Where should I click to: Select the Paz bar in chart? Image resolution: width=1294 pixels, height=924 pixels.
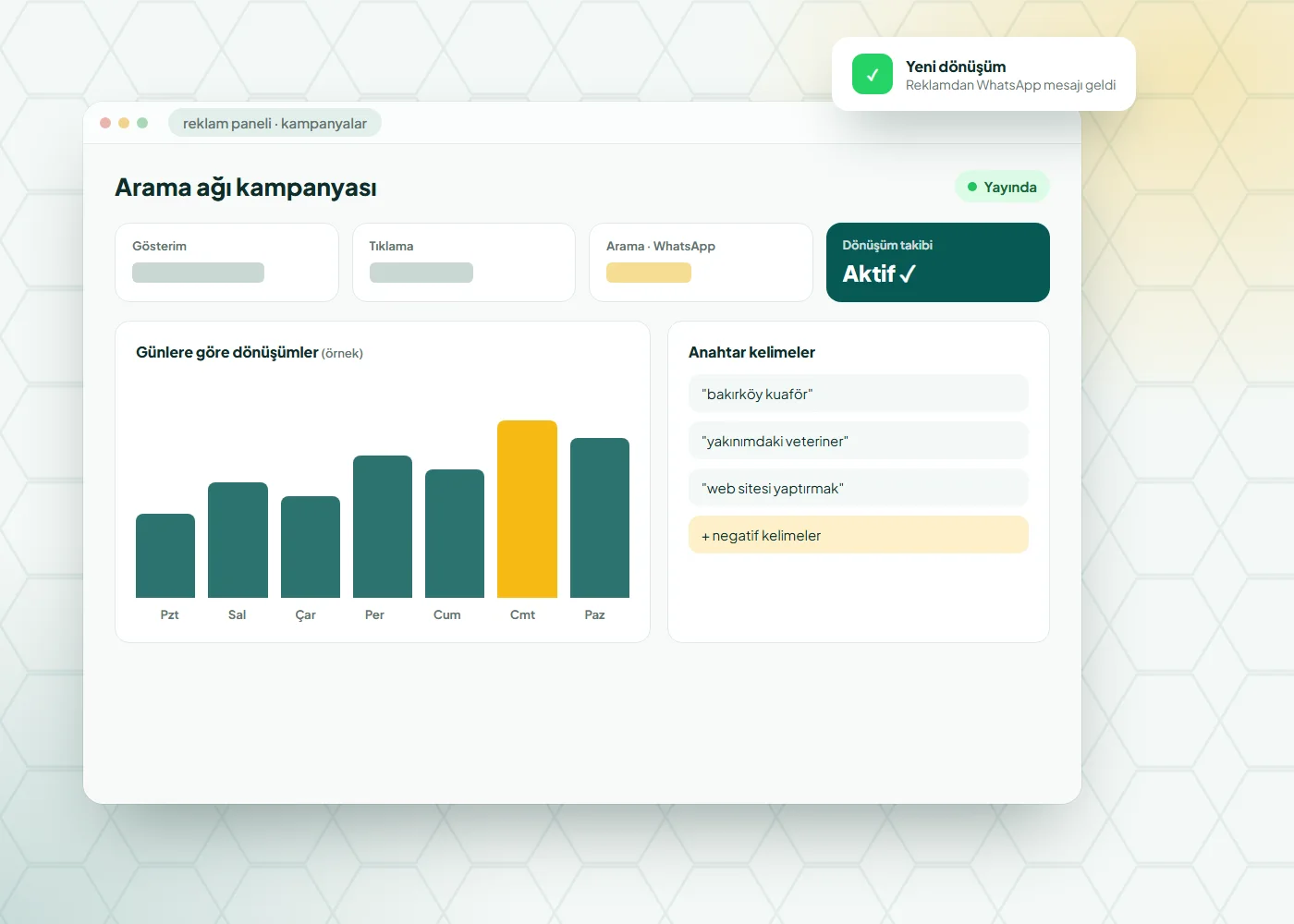600,517
